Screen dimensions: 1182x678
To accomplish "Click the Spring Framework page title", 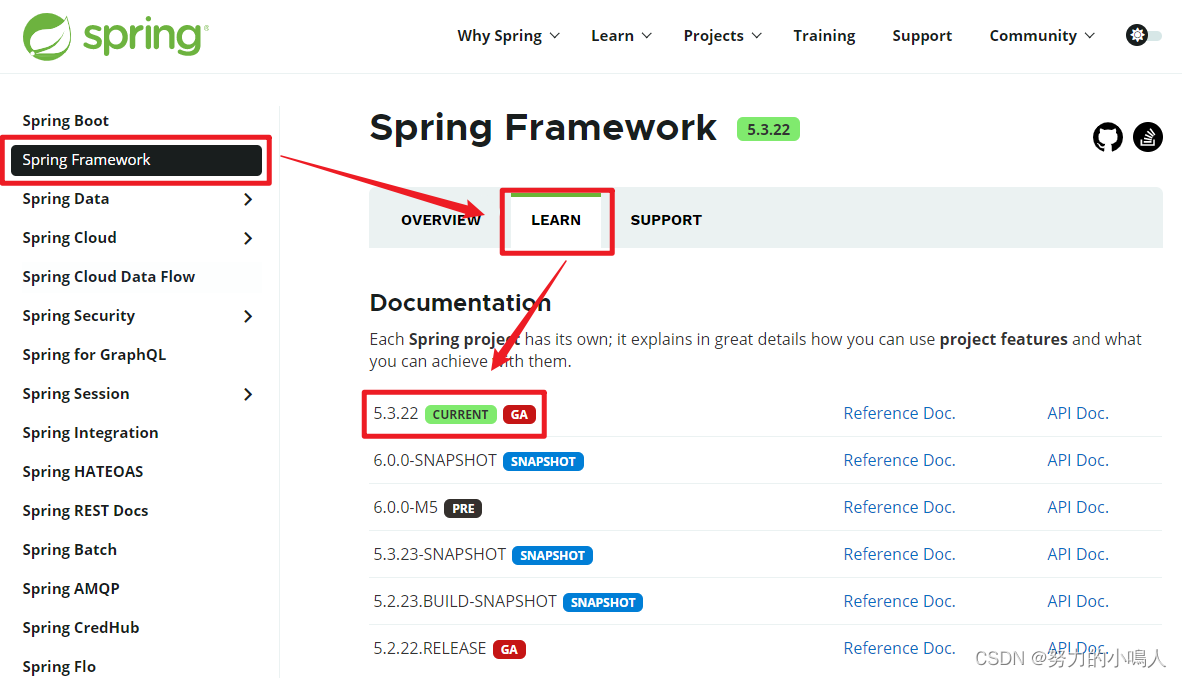I will pos(543,127).
